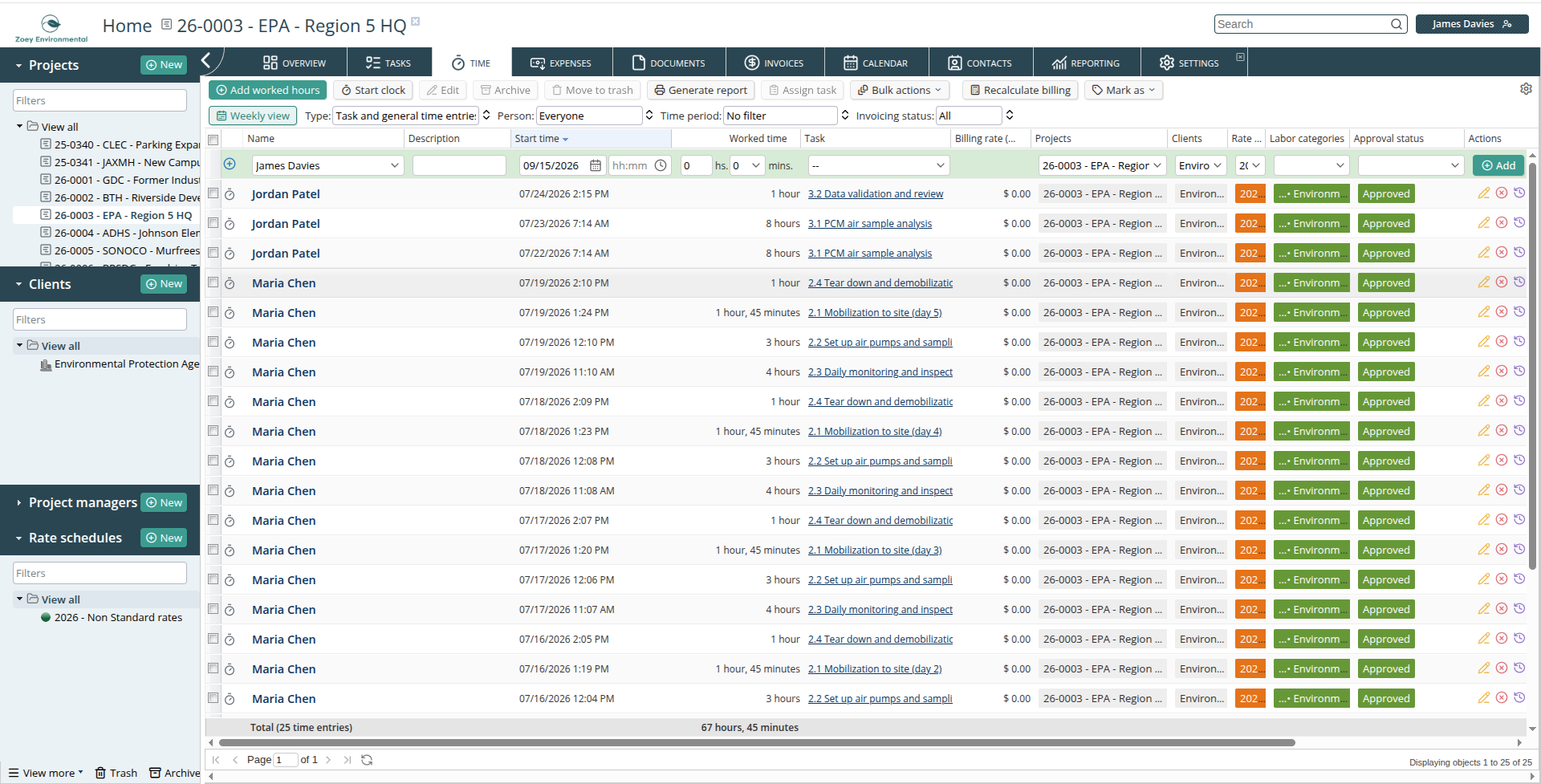Open the Mark as dropdown
This screenshot has width=1541, height=784.
[1124, 90]
